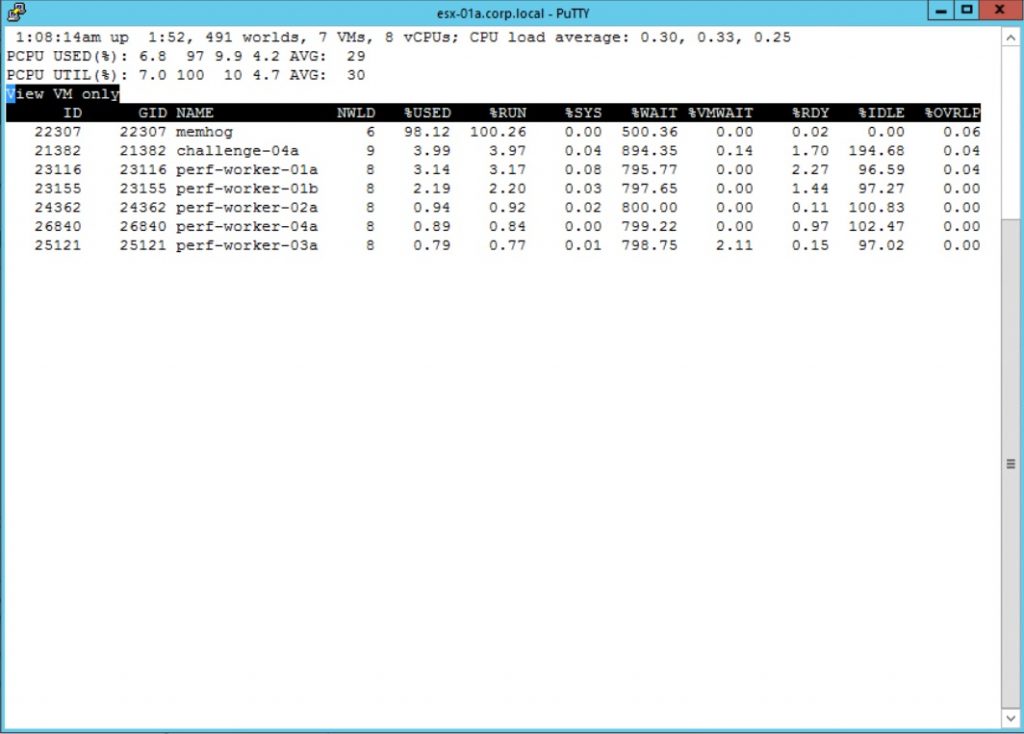
Task: Click the %OVRLP column header
Action: tap(952, 113)
